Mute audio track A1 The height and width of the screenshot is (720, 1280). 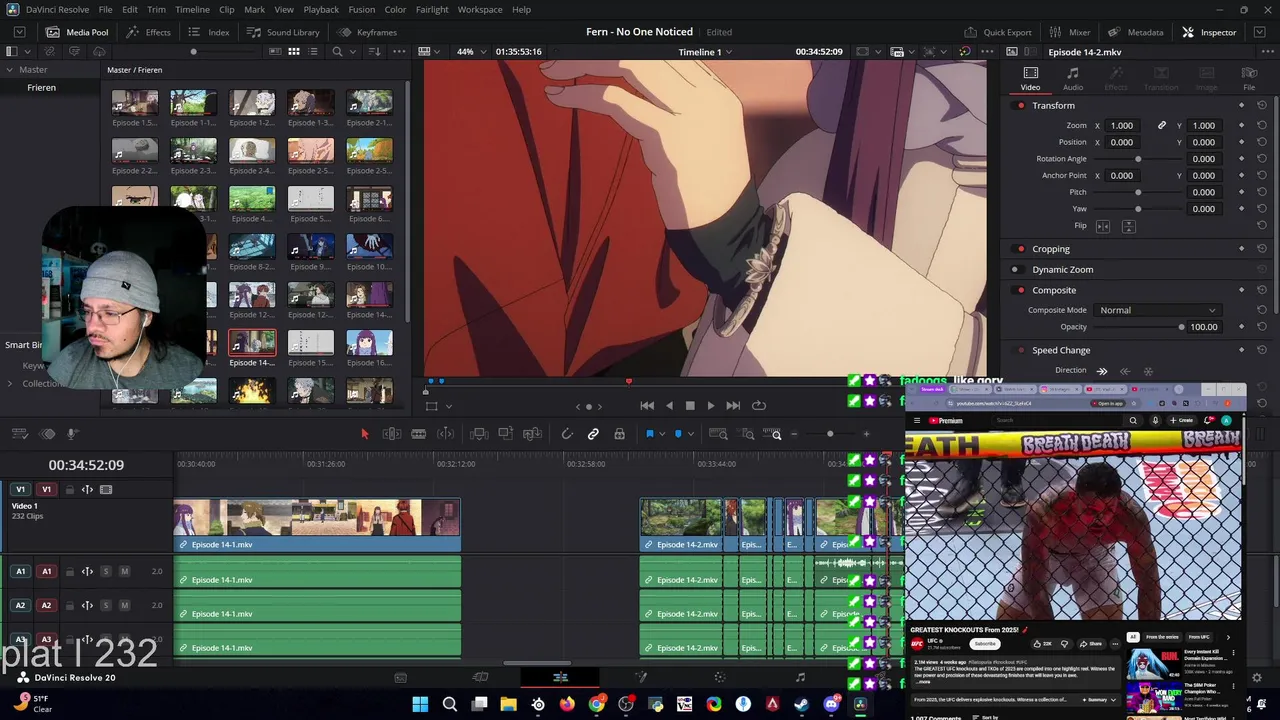(124, 571)
